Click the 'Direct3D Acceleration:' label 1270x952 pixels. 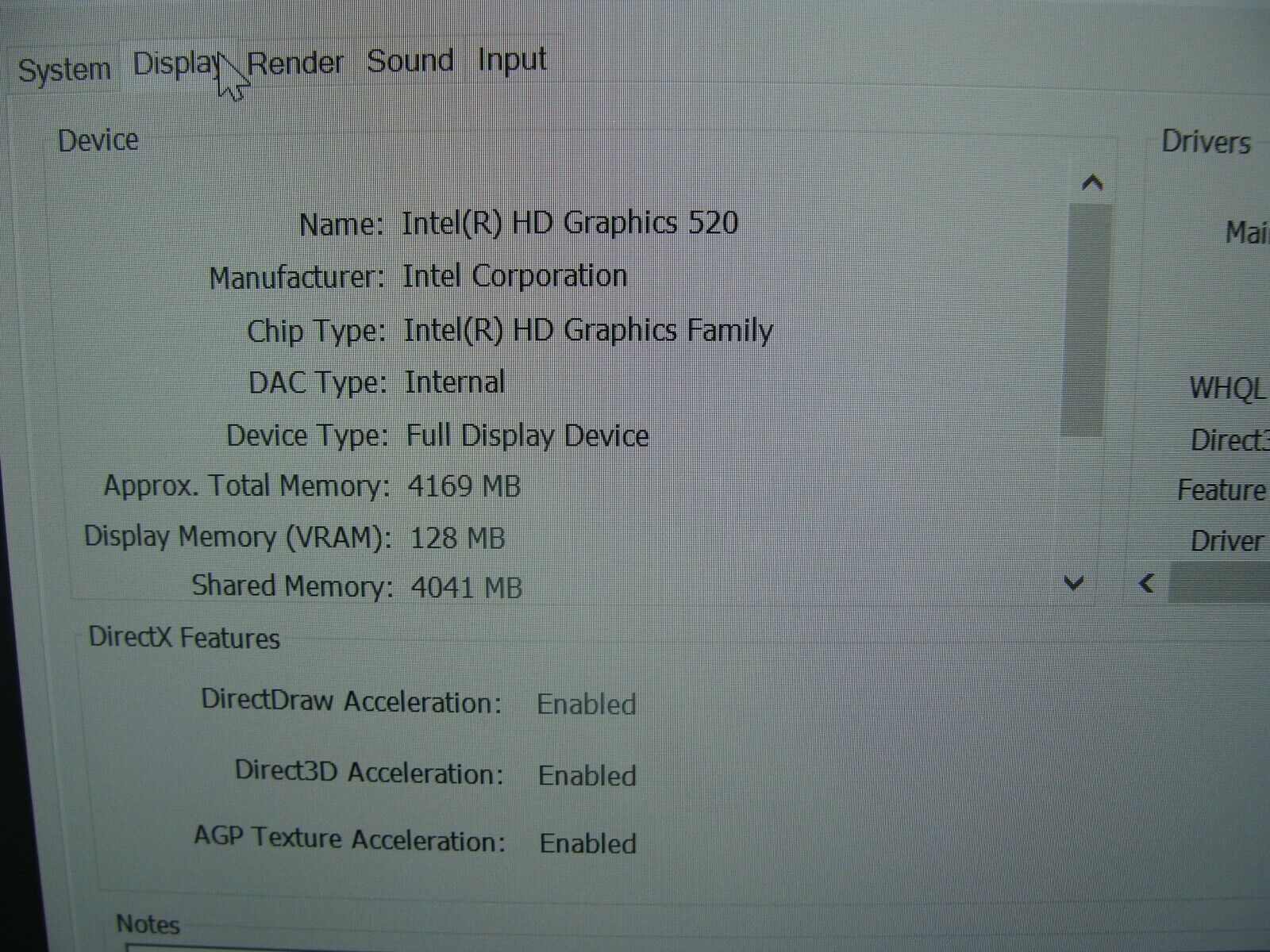coord(369,772)
